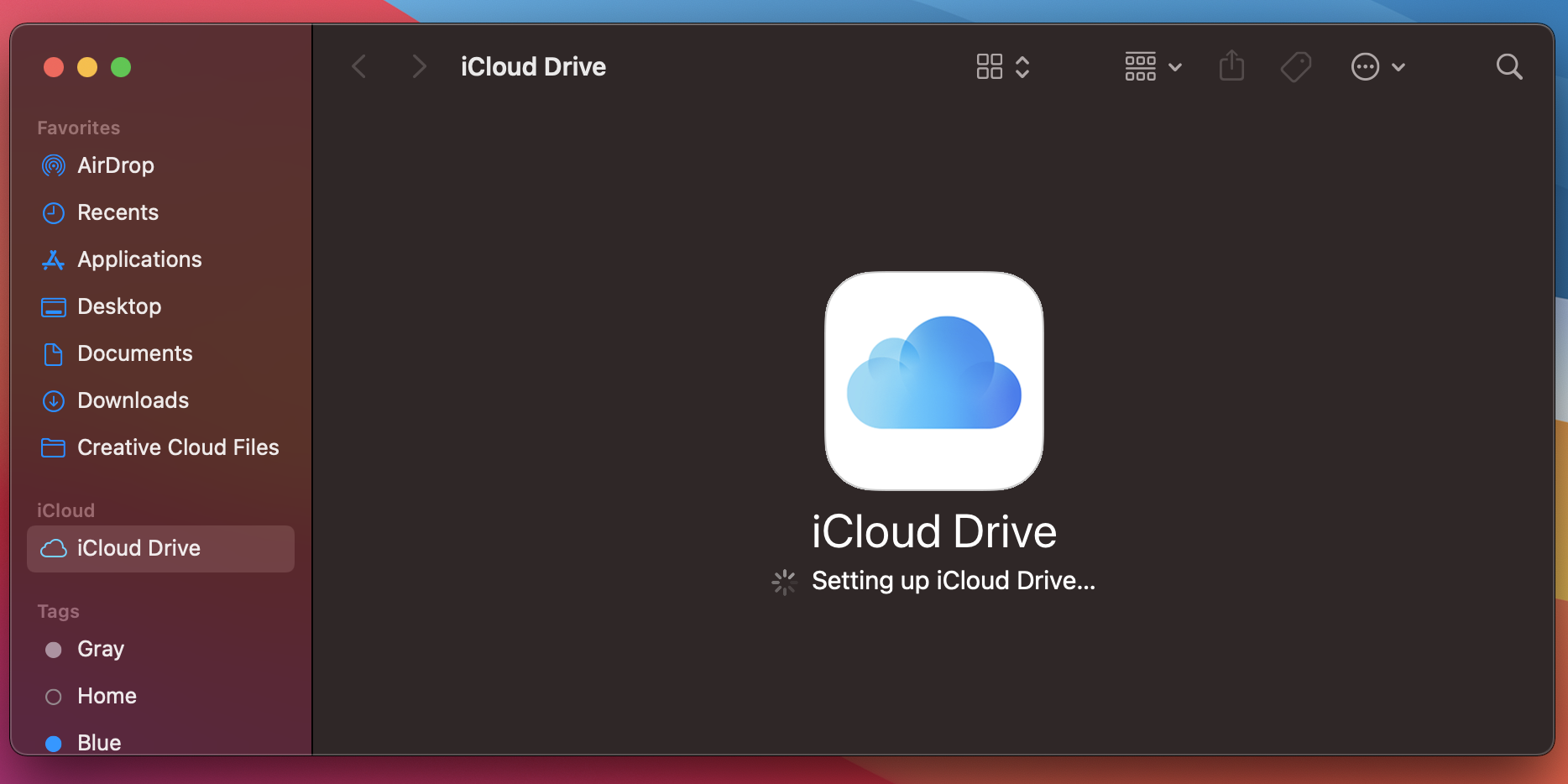Open search with the magnifier icon

tap(1509, 66)
